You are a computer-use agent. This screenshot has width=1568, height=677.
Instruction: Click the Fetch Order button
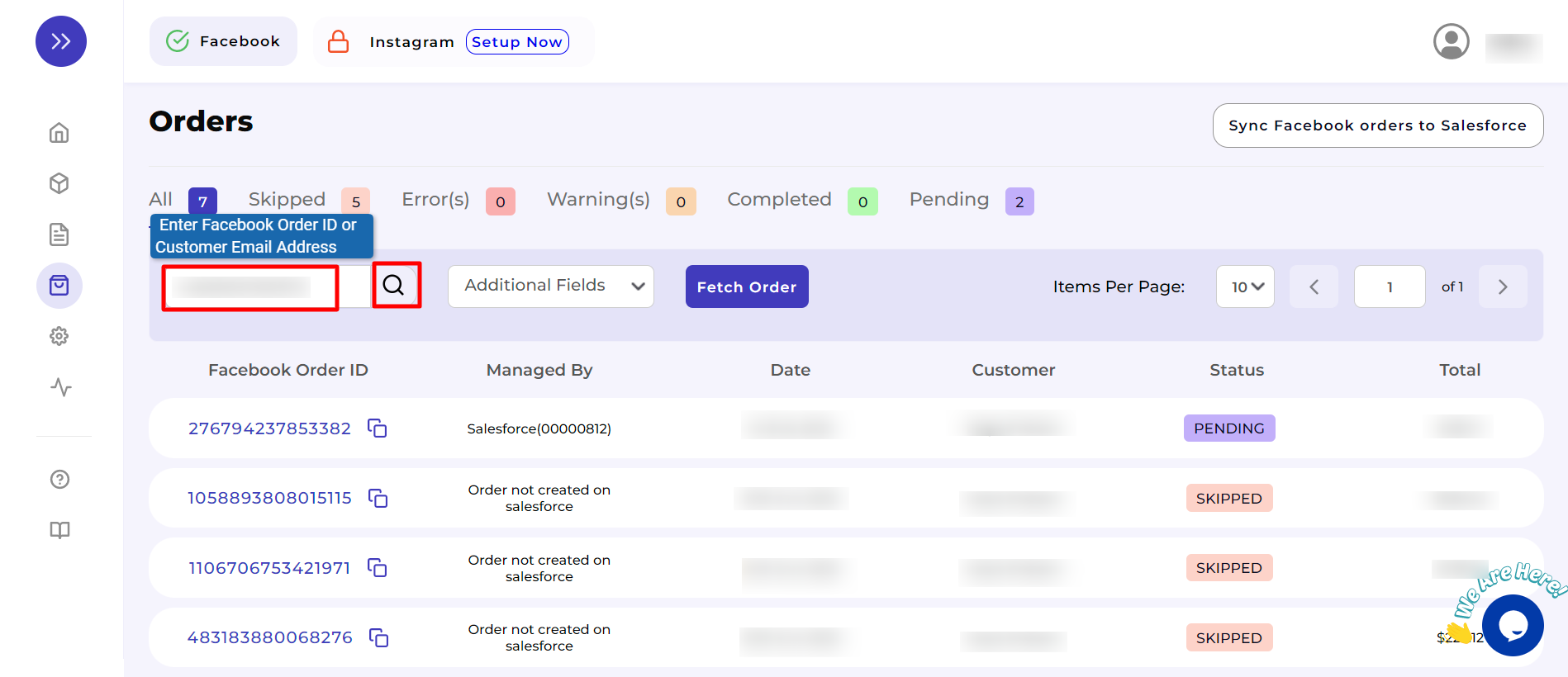747,286
